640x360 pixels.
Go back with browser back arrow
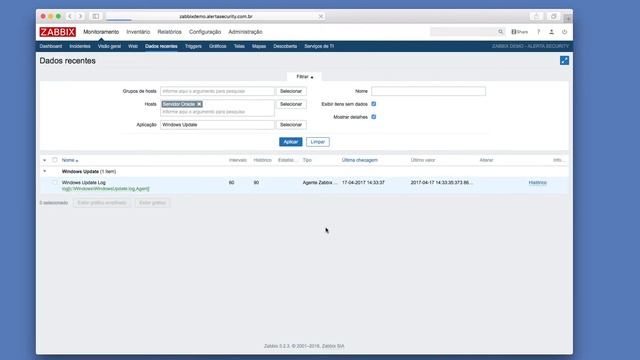point(70,16)
